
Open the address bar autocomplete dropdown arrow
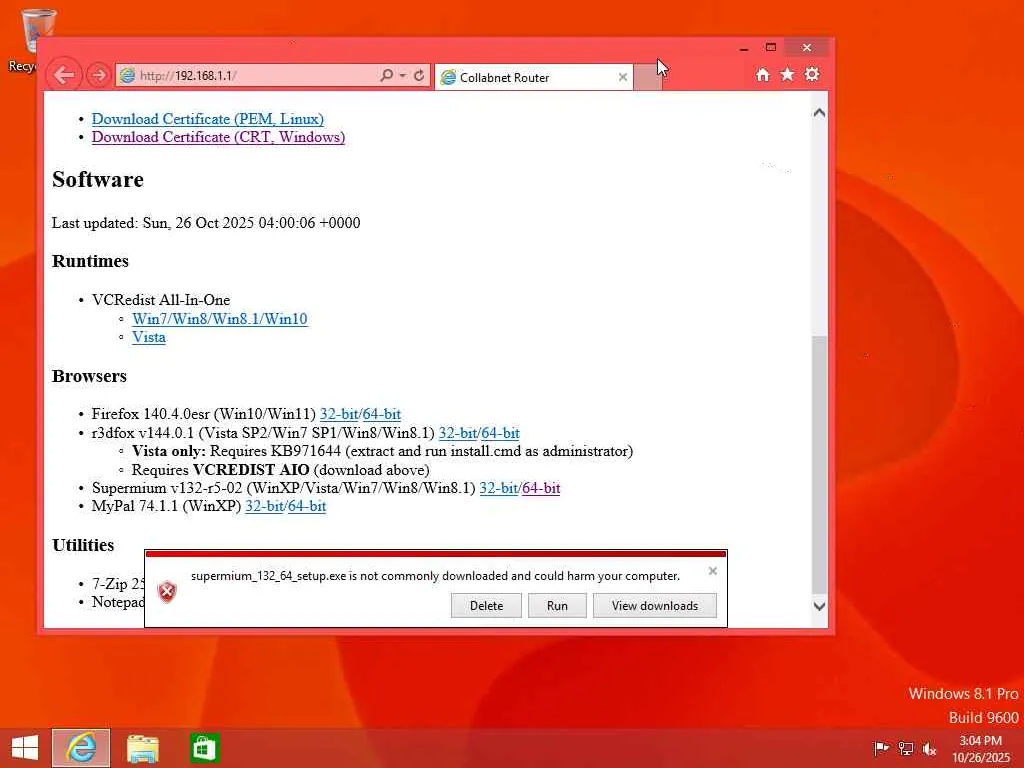402,76
